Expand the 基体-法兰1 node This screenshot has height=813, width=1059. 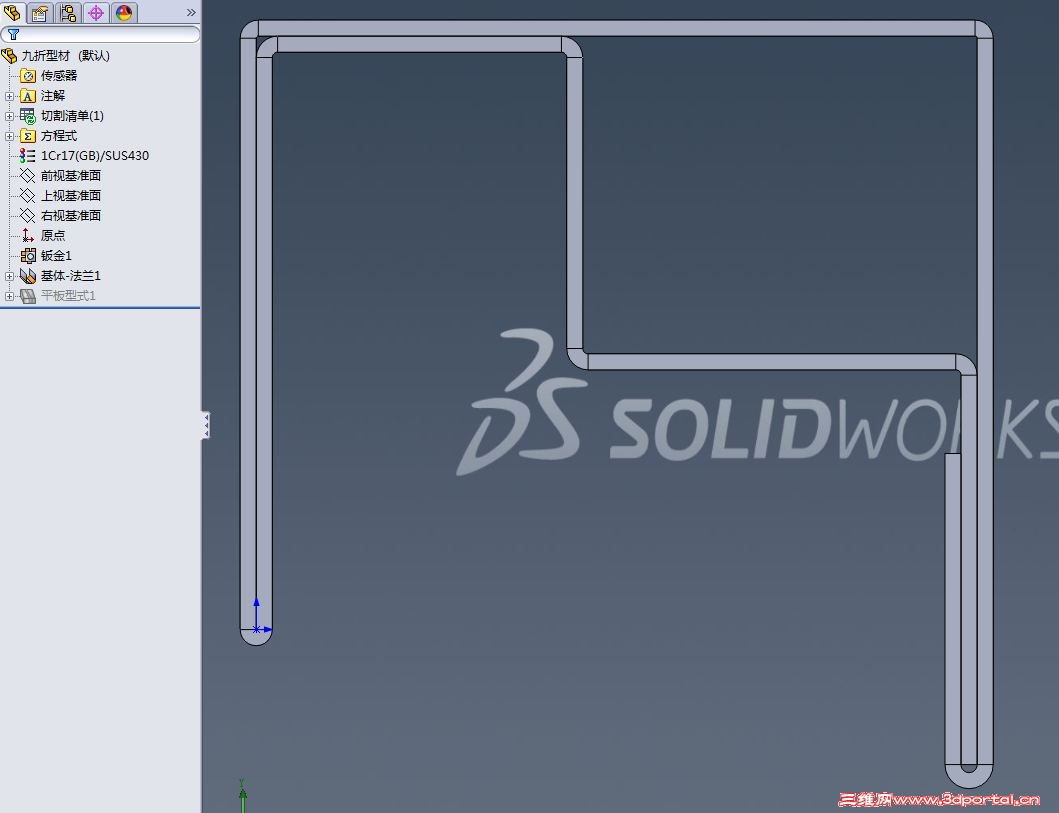[x=9, y=276]
